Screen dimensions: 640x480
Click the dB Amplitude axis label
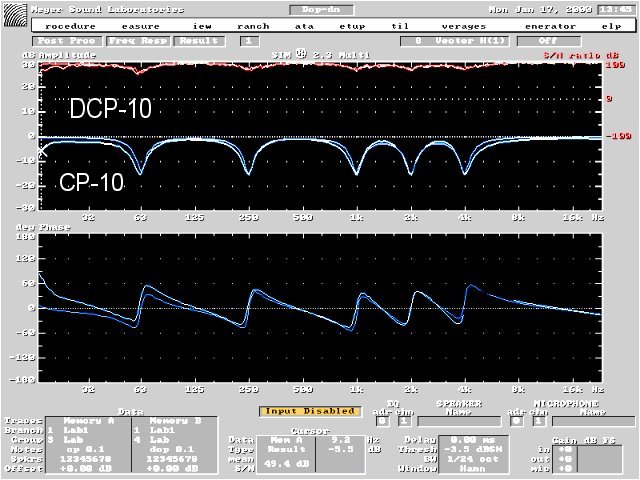60,56
